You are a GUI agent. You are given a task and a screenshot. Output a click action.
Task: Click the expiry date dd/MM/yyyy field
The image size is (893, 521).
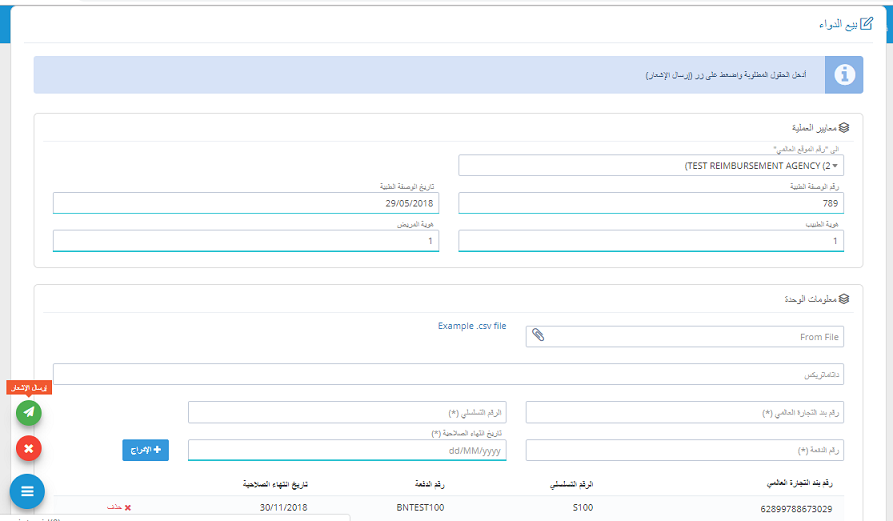click(x=348, y=450)
